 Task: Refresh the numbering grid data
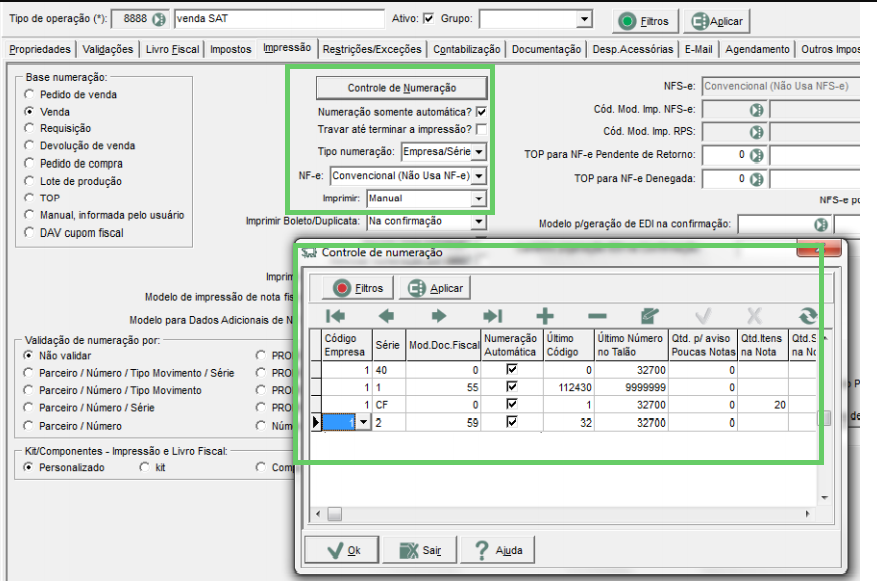[807, 316]
